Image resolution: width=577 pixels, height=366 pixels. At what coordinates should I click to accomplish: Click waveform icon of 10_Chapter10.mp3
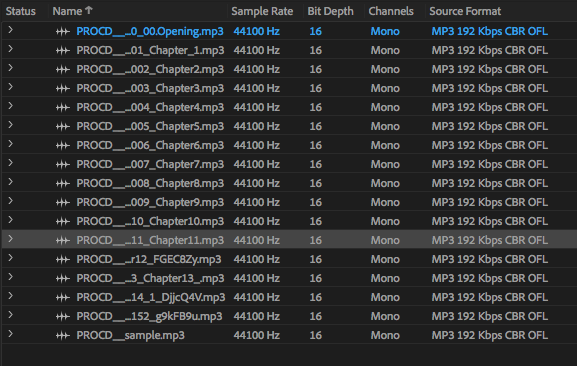(x=63, y=222)
